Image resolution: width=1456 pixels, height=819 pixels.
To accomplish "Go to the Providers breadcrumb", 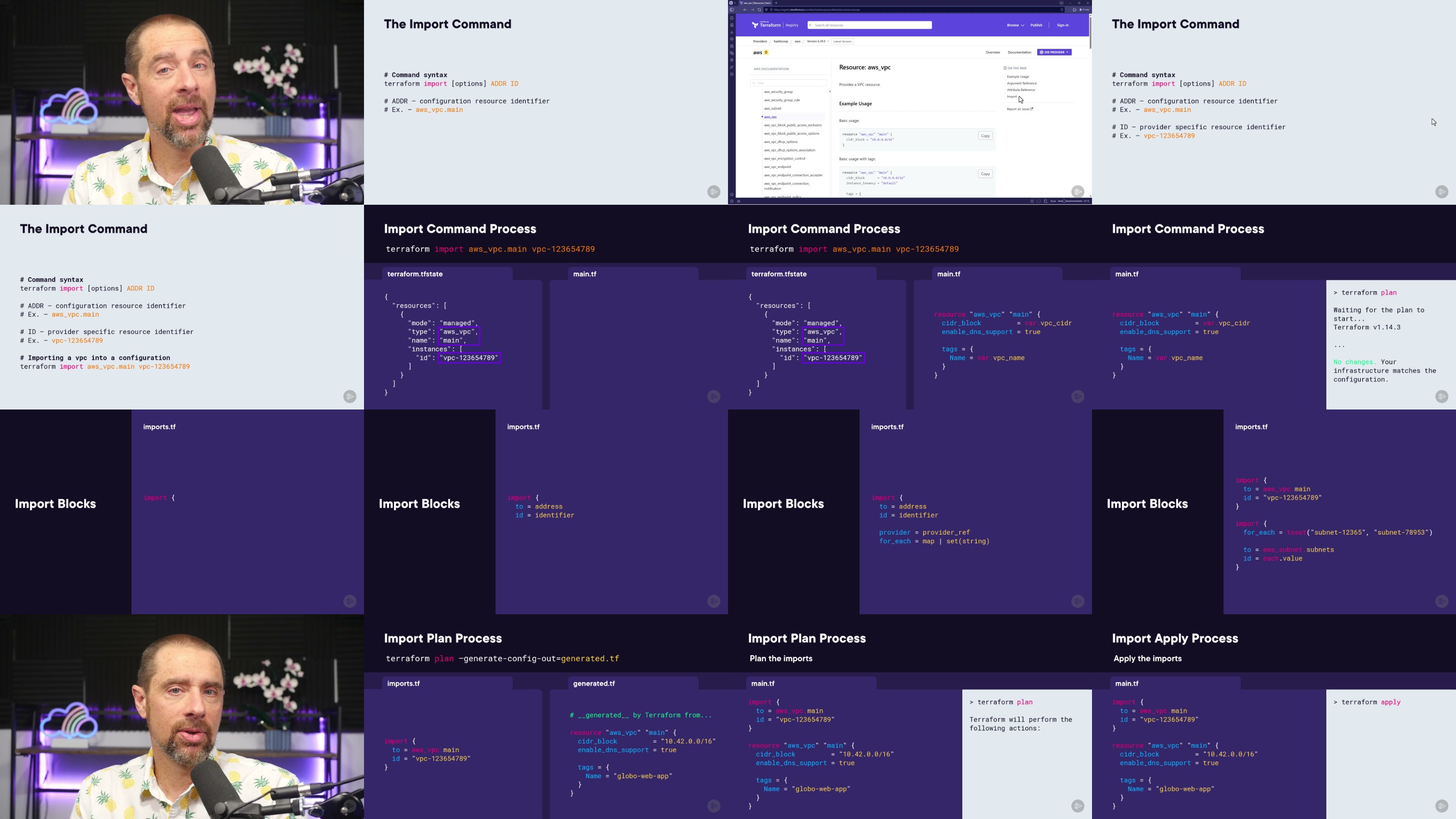I will click(760, 41).
